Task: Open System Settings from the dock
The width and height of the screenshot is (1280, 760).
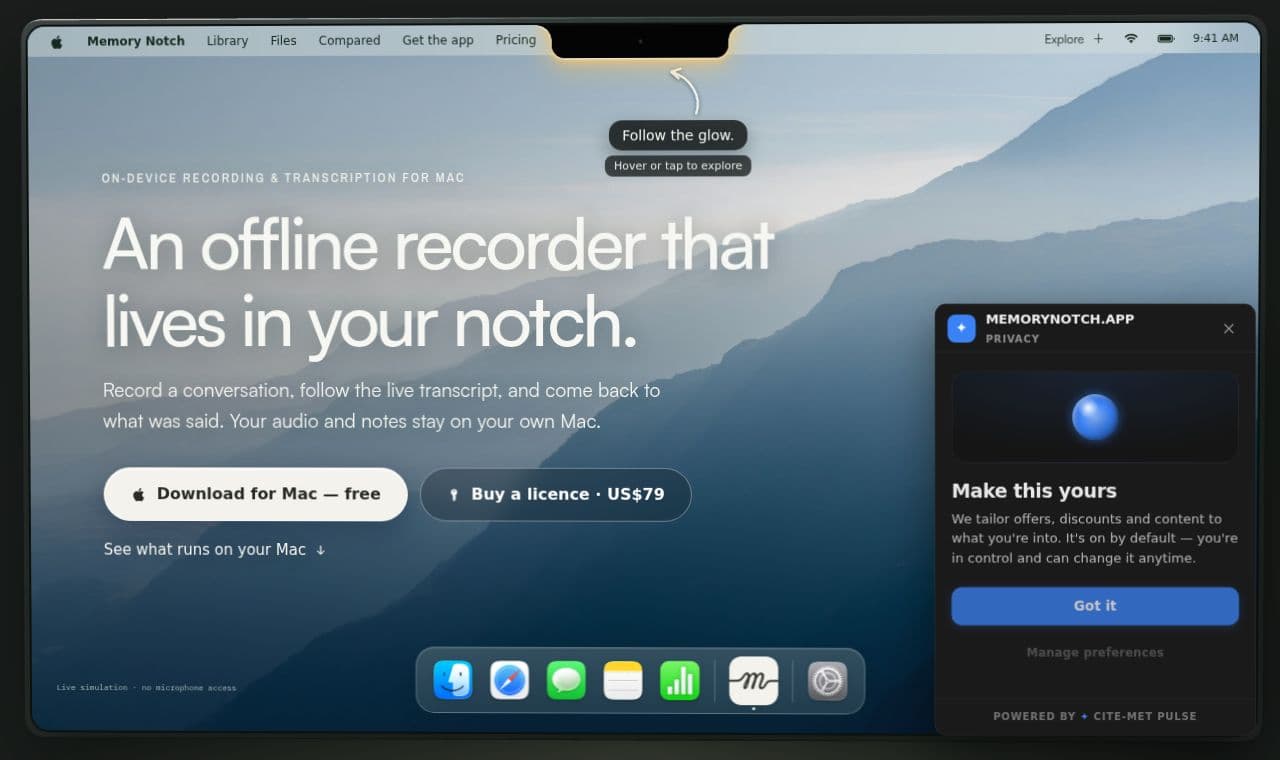Action: pos(828,681)
